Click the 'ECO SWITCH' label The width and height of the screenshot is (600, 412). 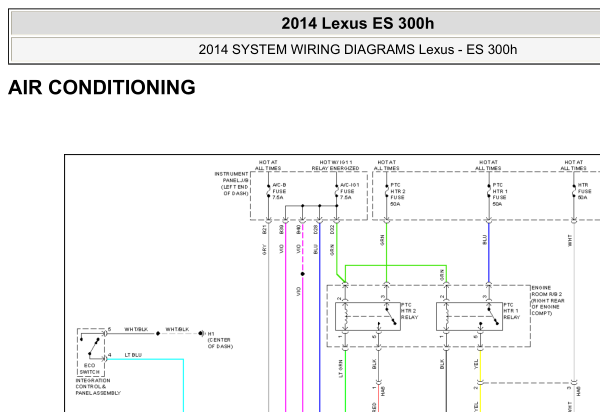pyautogui.click(x=90, y=369)
